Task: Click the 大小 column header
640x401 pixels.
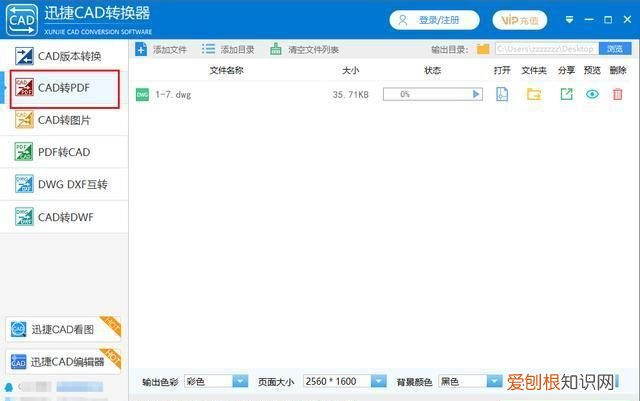Action: 350,70
